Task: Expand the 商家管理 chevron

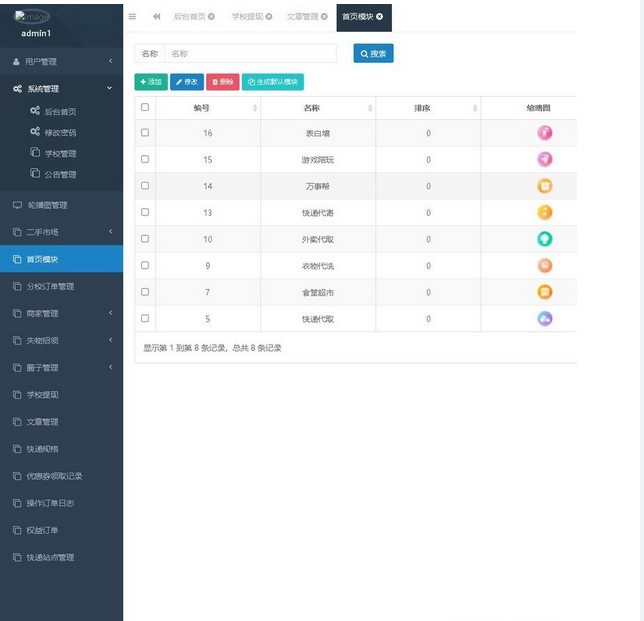Action: [x=110, y=313]
